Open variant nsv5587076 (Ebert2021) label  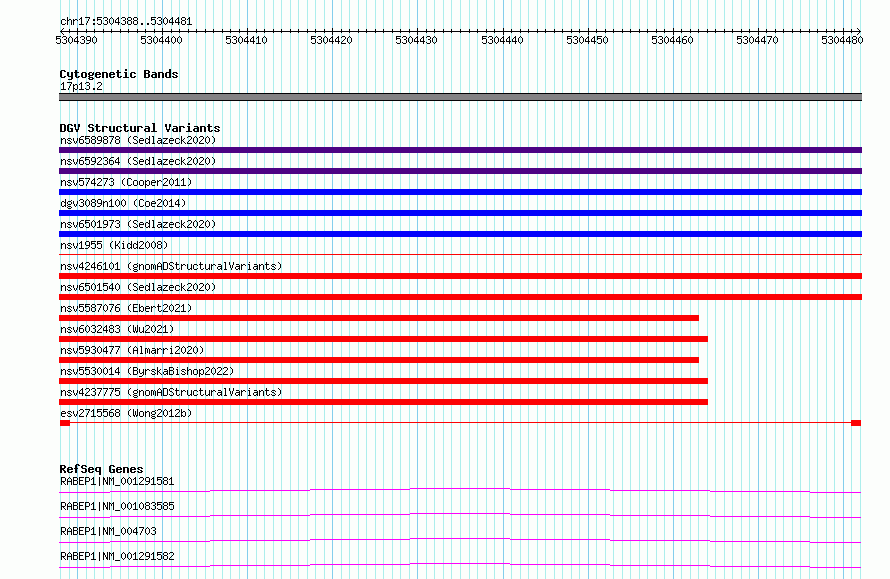(126, 308)
